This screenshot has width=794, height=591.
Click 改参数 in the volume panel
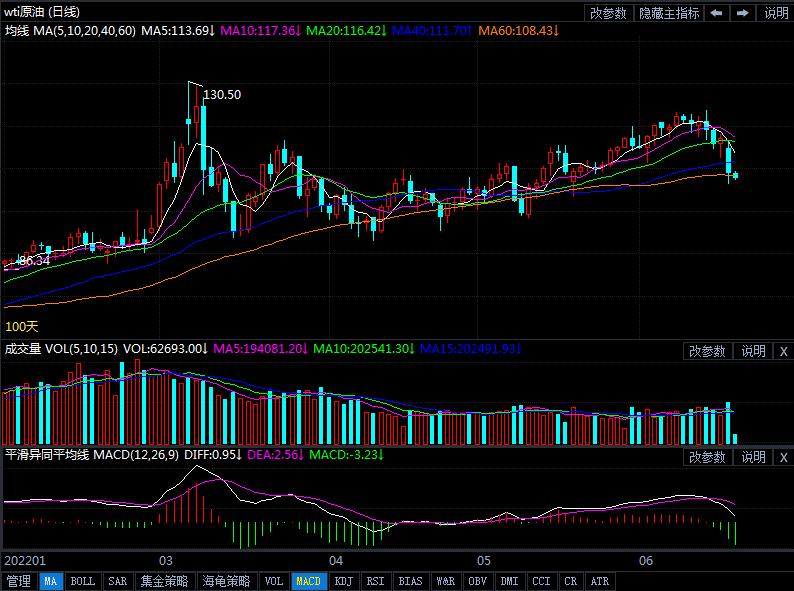[706, 351]
